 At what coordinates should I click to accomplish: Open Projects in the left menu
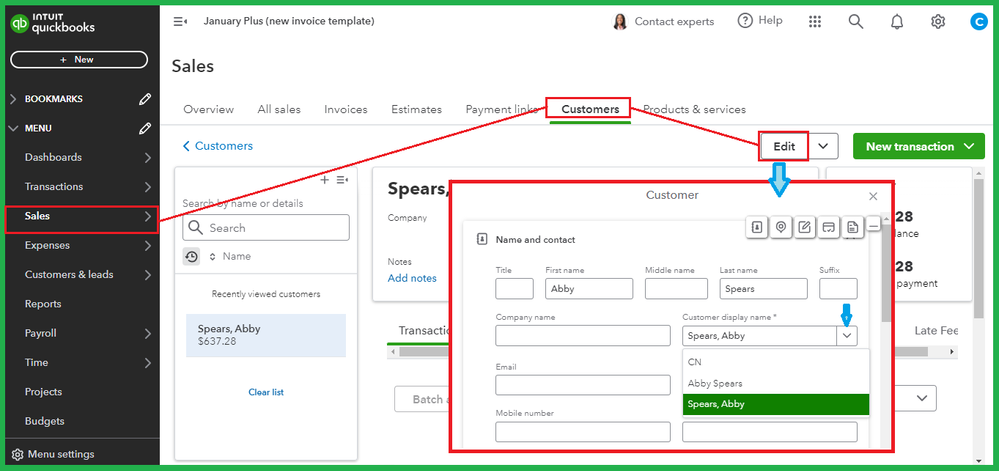tap(43, 392)
